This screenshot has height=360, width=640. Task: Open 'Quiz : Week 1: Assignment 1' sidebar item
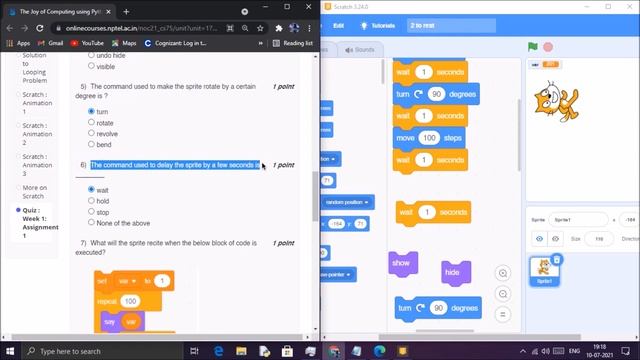coord(40,223)
